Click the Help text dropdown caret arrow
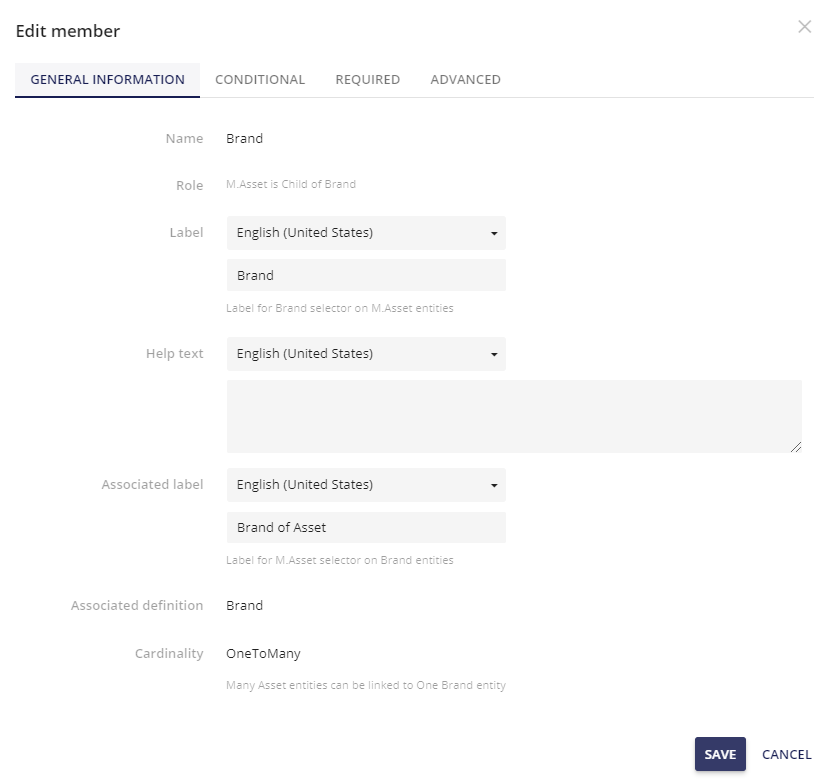The image size is (831, 783). 492,354
